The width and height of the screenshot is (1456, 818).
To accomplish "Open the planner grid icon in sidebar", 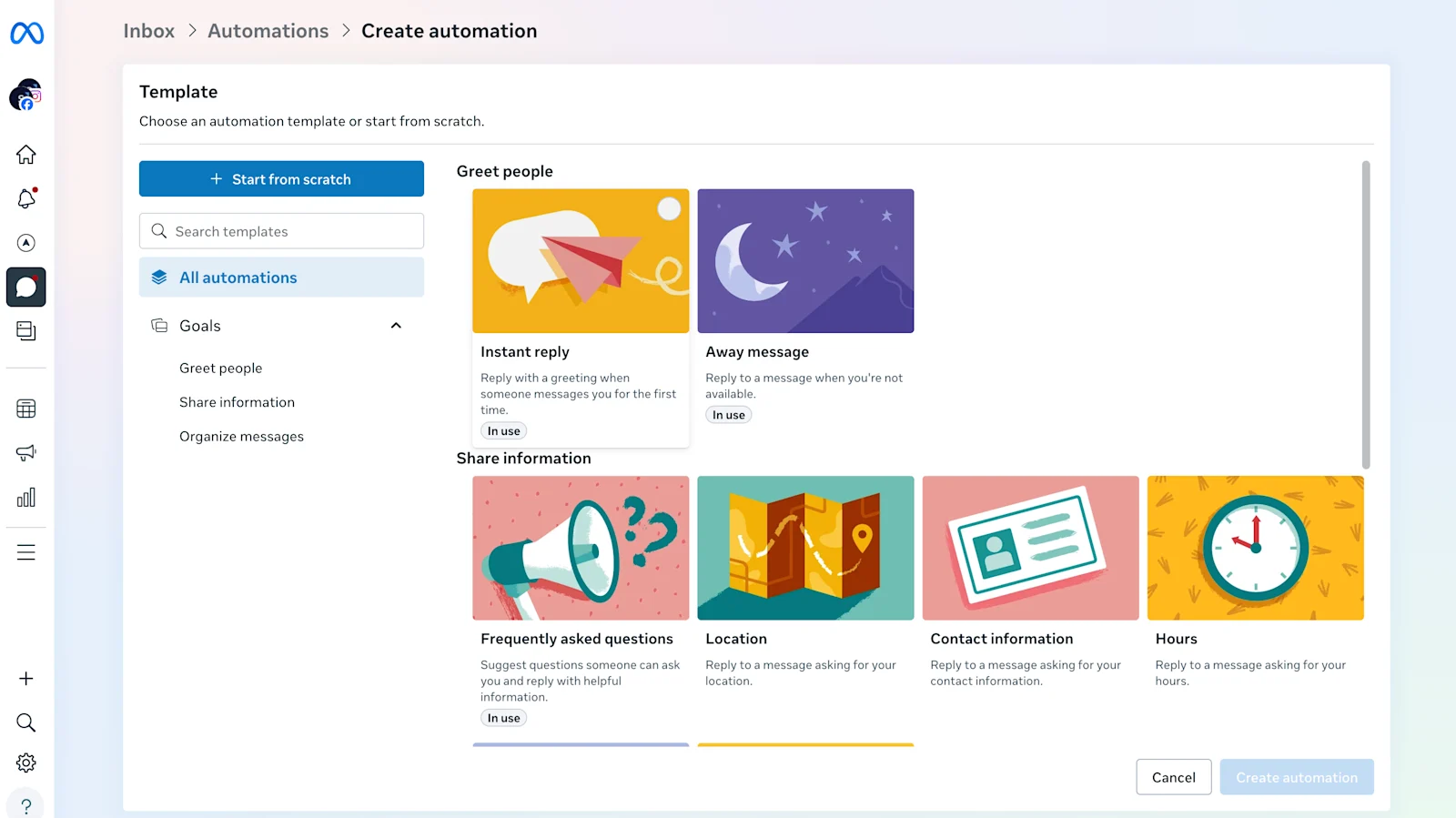I will coord(26,409).
